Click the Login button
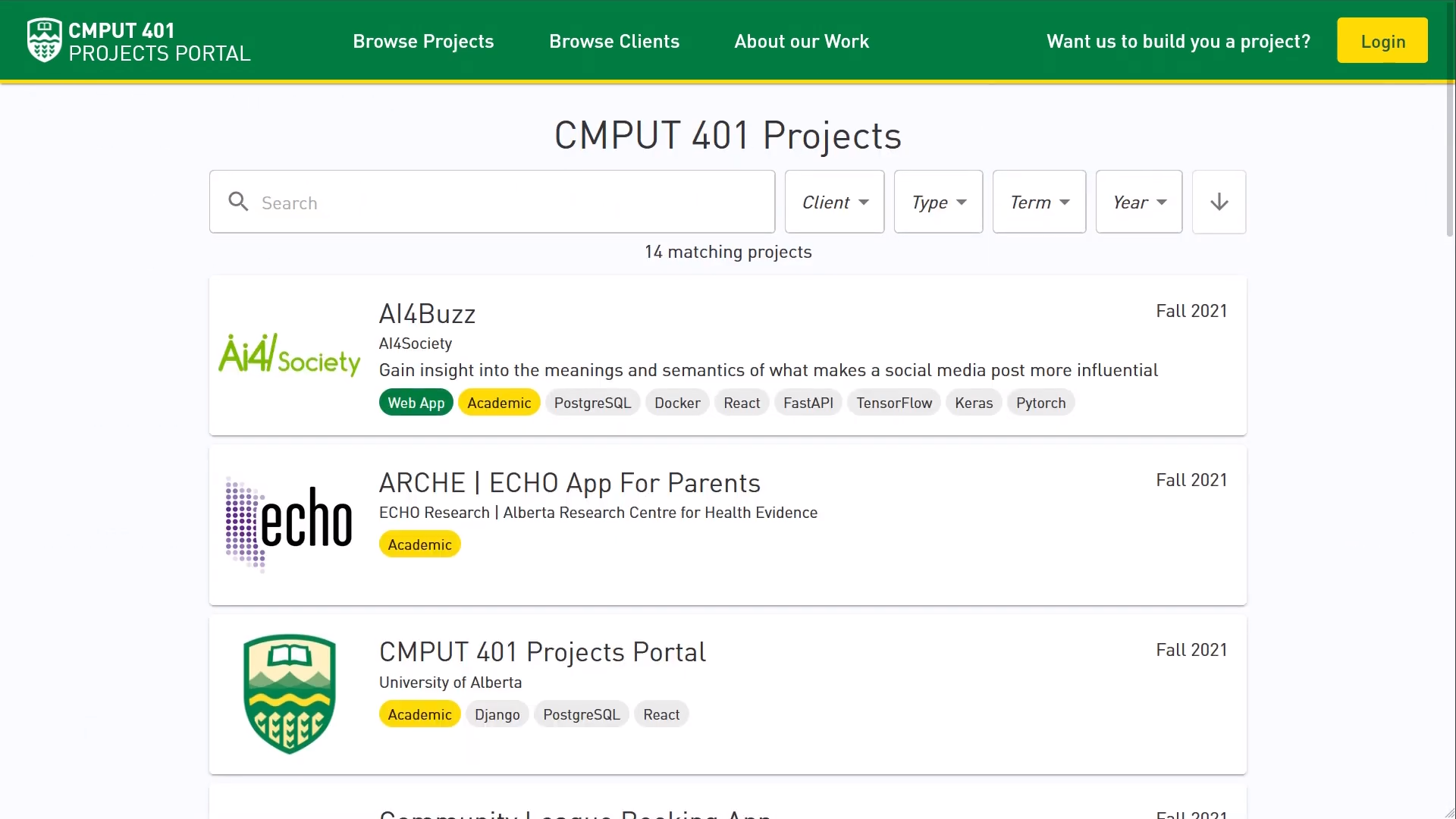The image size is (1456, 819). 1382,40
